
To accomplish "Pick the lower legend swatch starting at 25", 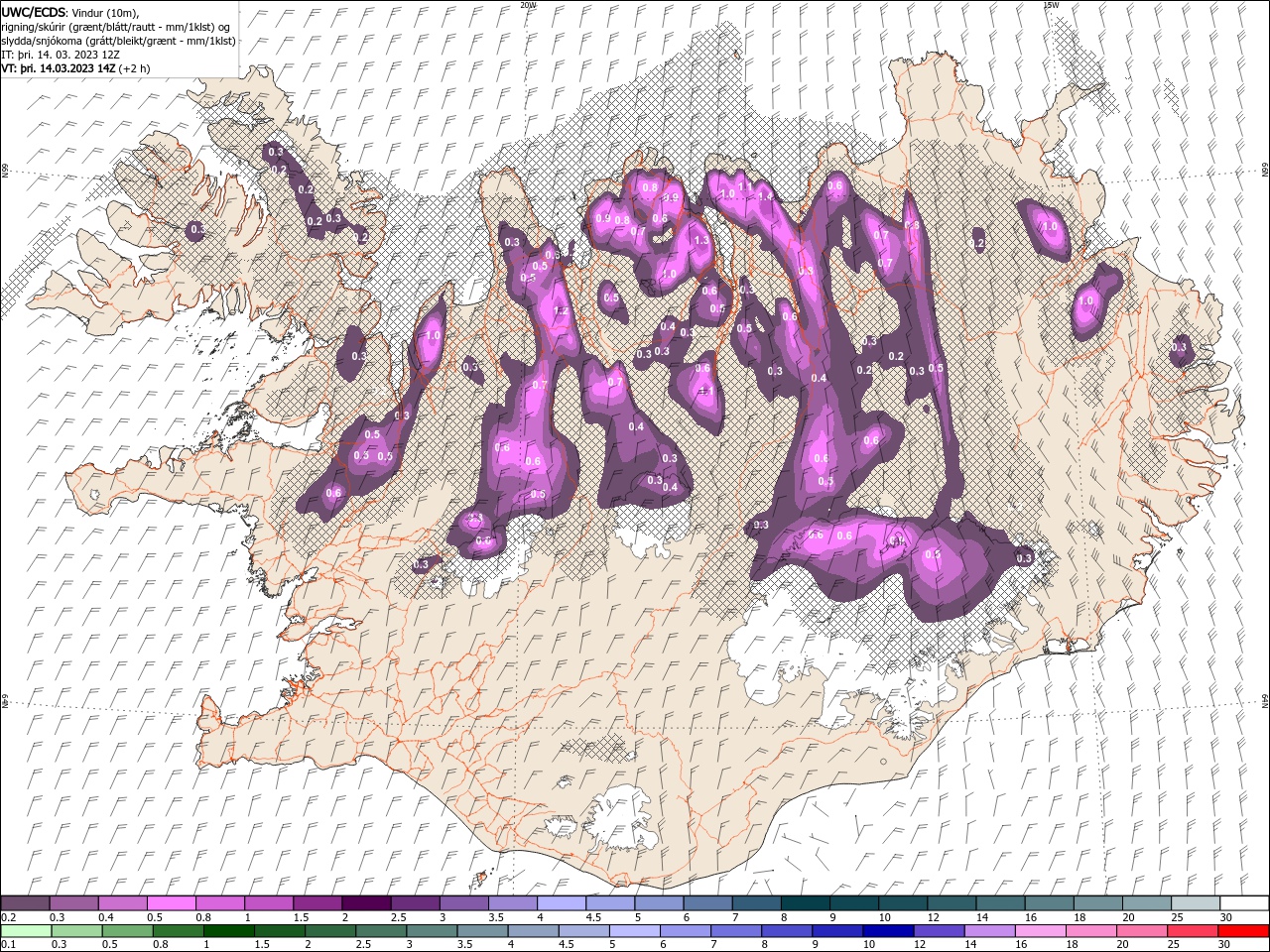I will pos(1194,931).
